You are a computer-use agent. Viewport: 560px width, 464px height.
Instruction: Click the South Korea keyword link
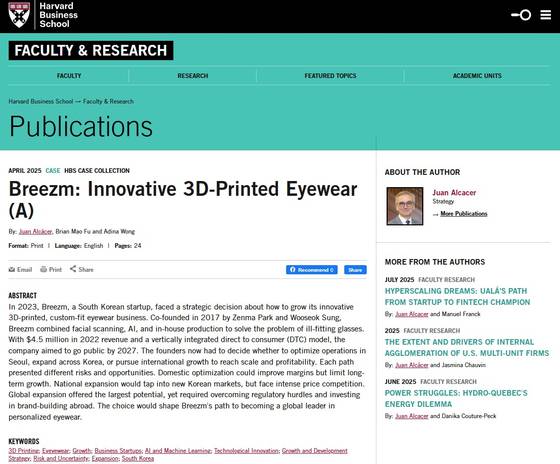coord(138,458)
